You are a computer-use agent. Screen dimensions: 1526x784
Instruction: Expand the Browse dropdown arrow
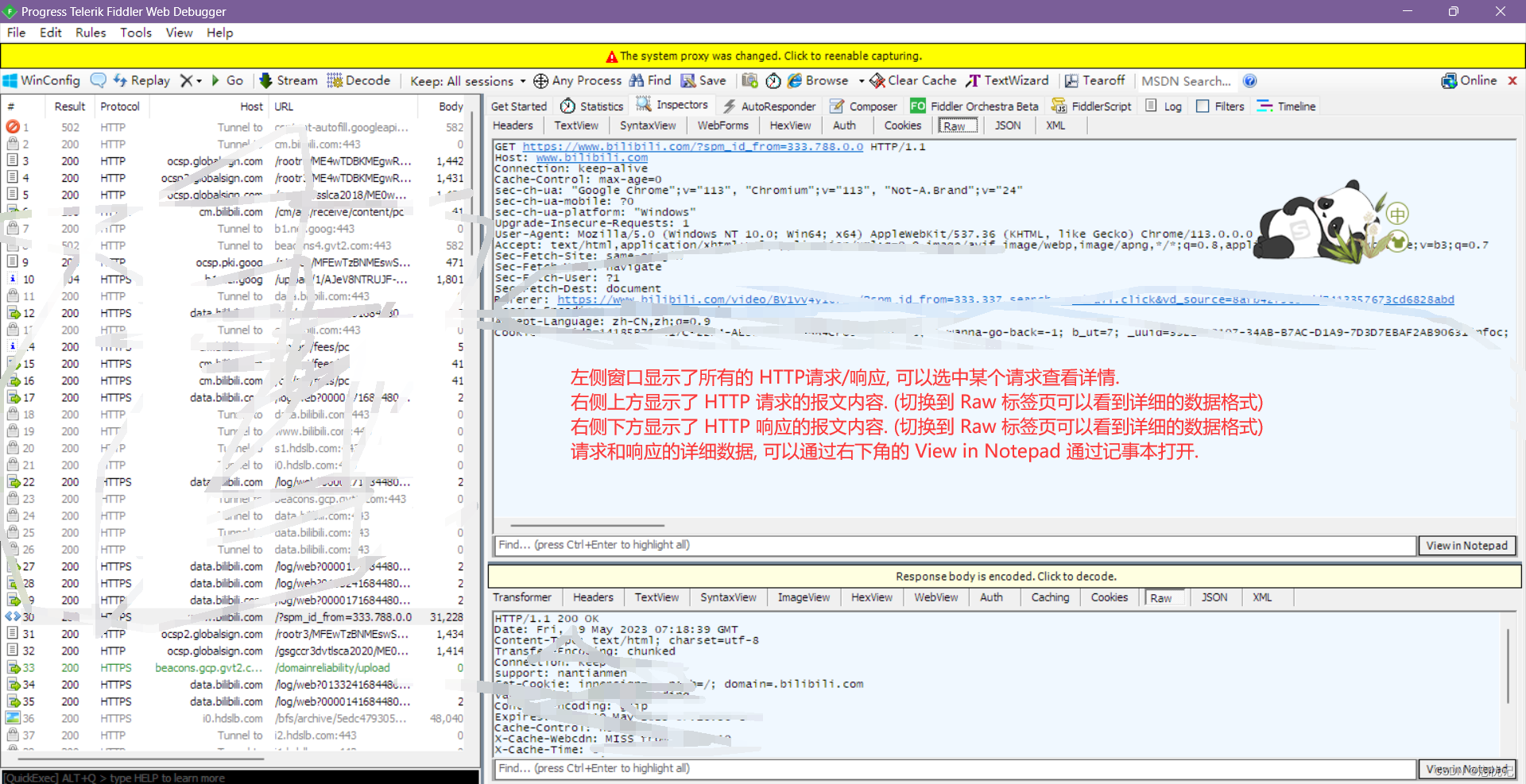coord(861,81)
